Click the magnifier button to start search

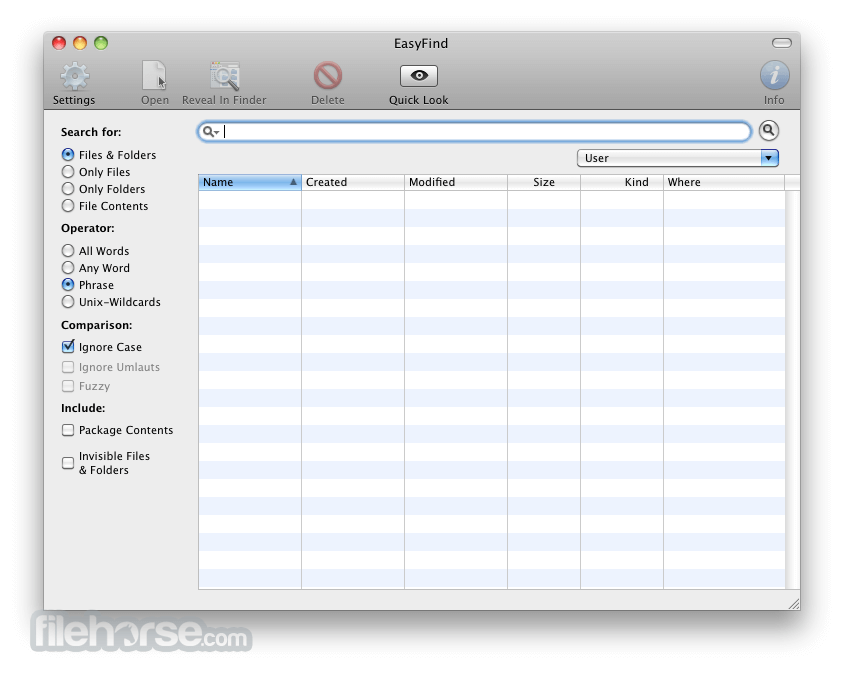coord(769,131)
